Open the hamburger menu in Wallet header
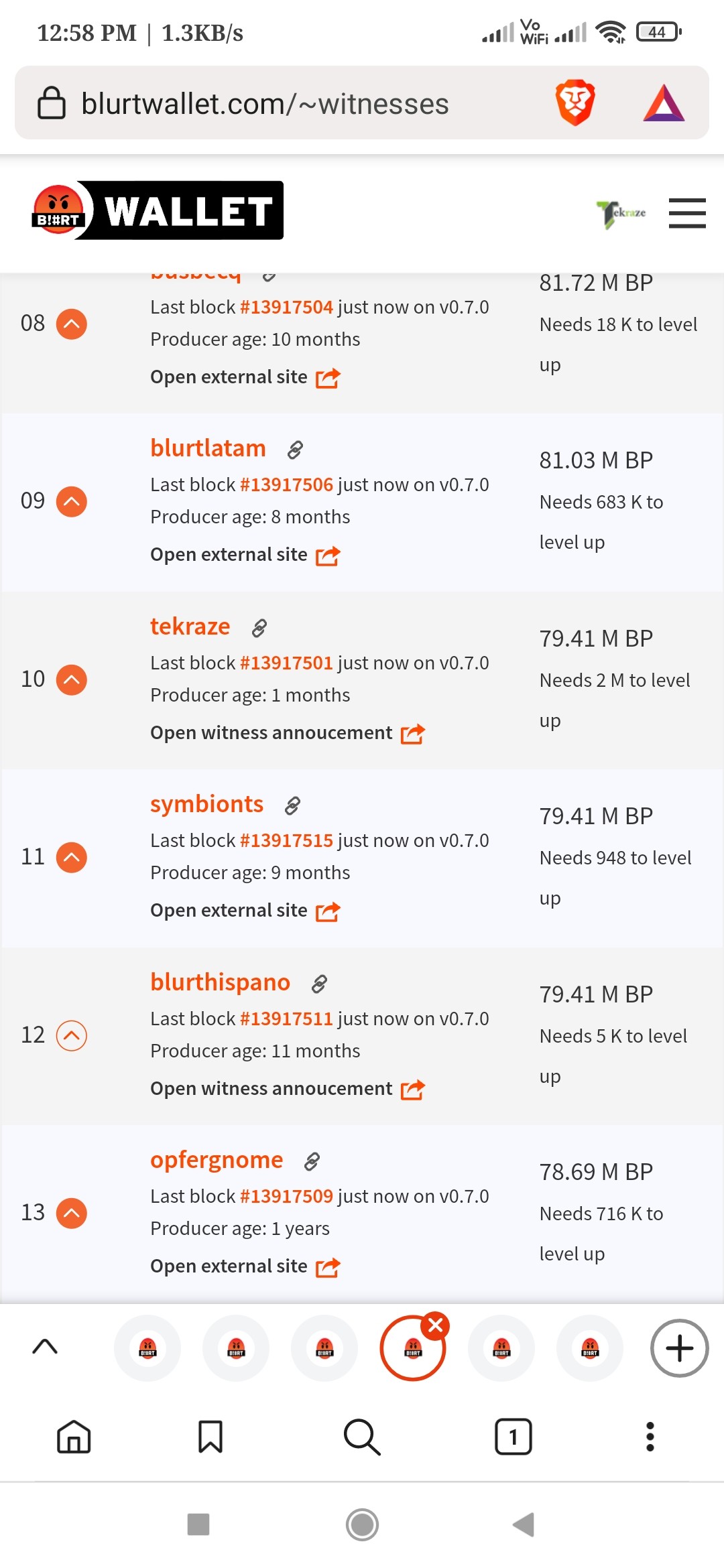The width and height of the screenshot is (724, 1568). (x=687, y=213)
